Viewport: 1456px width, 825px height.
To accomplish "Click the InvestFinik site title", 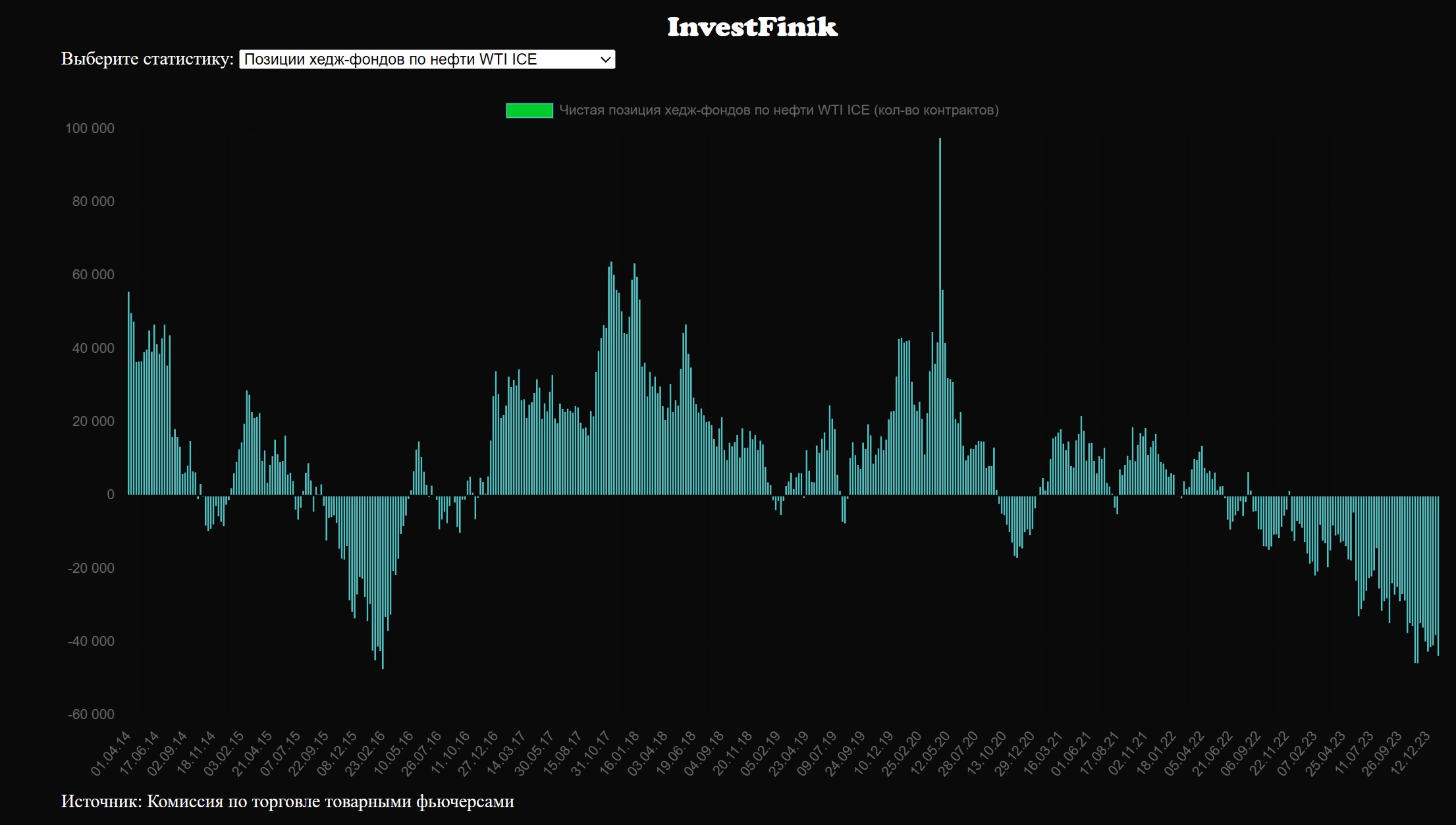I will pos(752,27).
